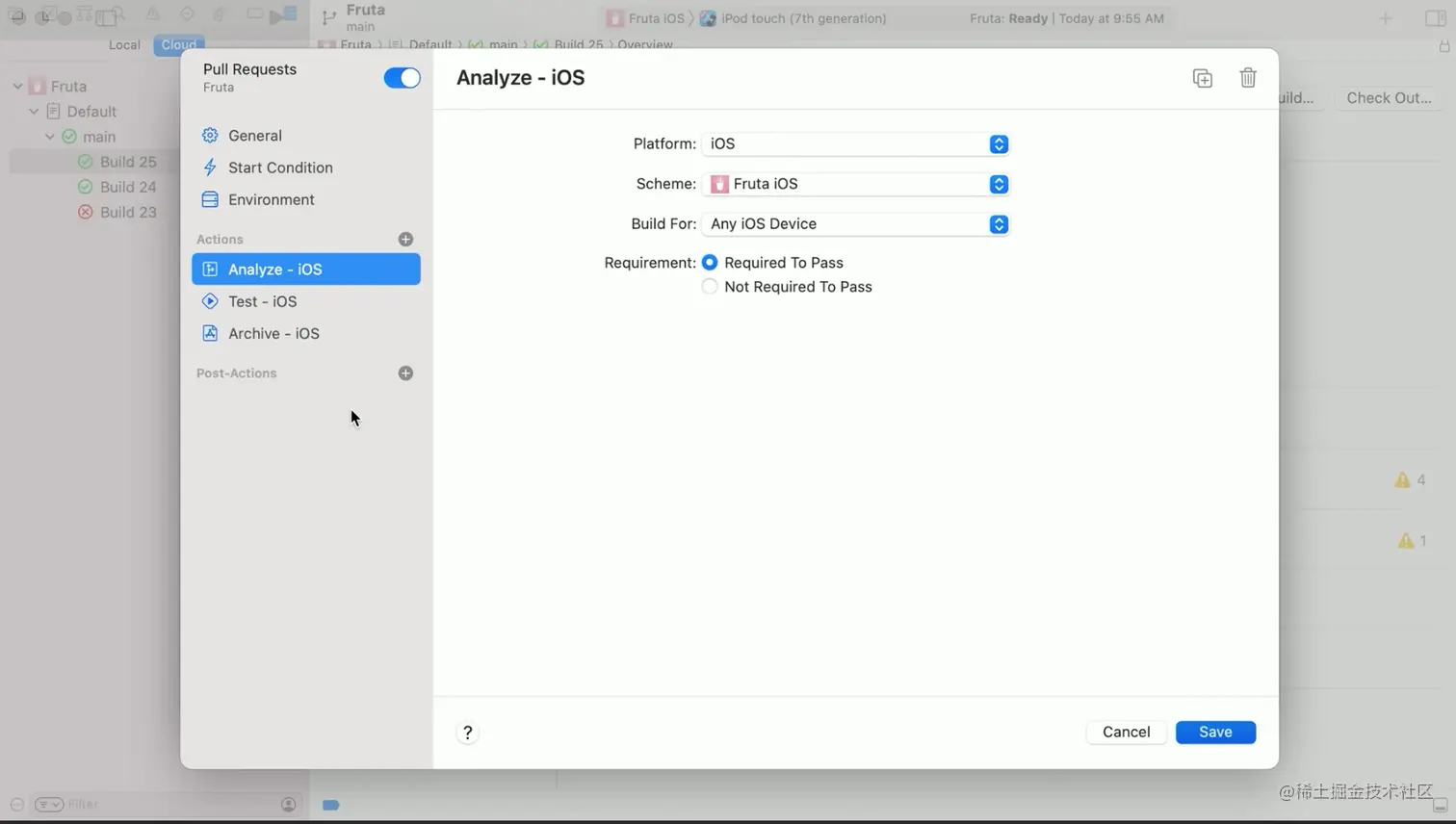Click the Archive - iOS icon
Screen dimensions: 1456x824
210,333
